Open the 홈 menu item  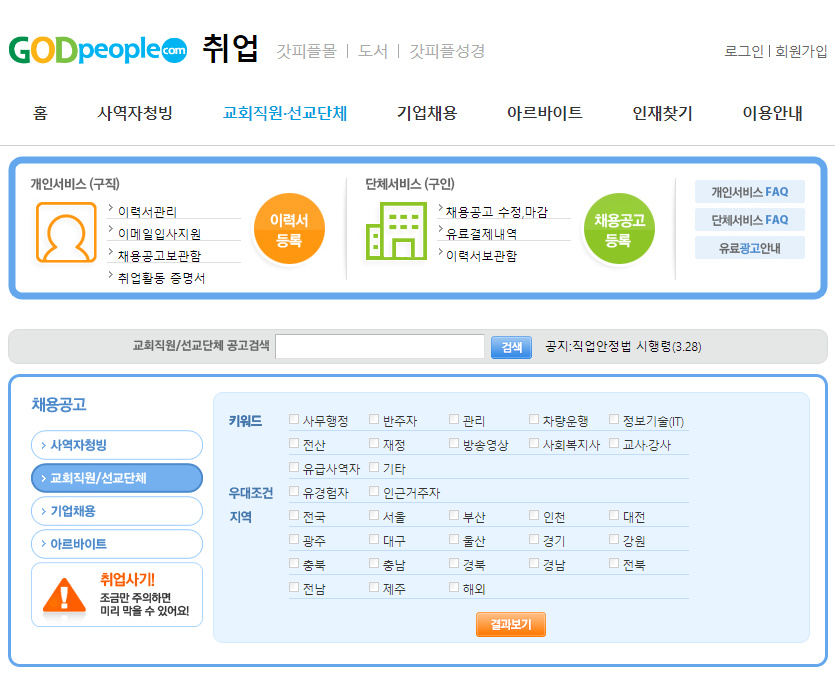(40, 113)
